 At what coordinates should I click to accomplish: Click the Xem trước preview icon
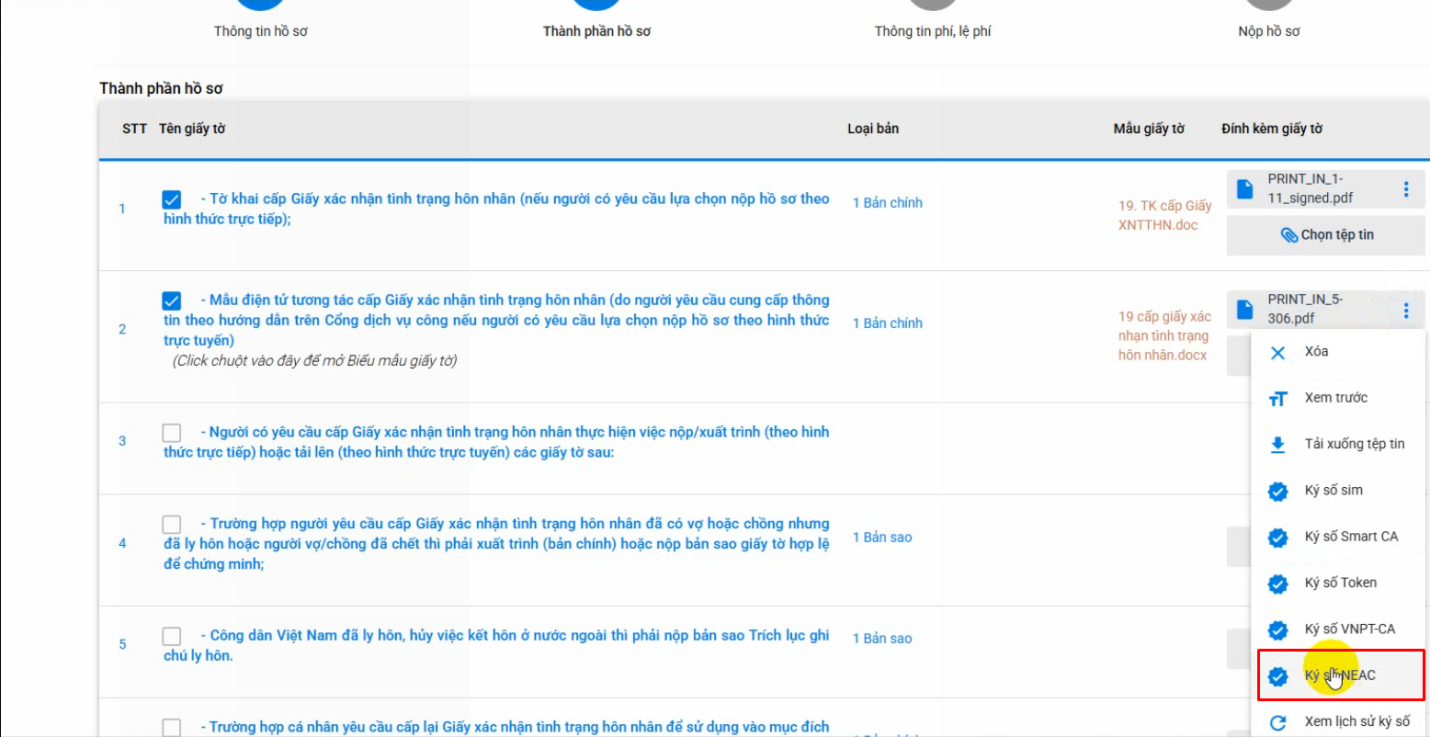pos(1277,398)
